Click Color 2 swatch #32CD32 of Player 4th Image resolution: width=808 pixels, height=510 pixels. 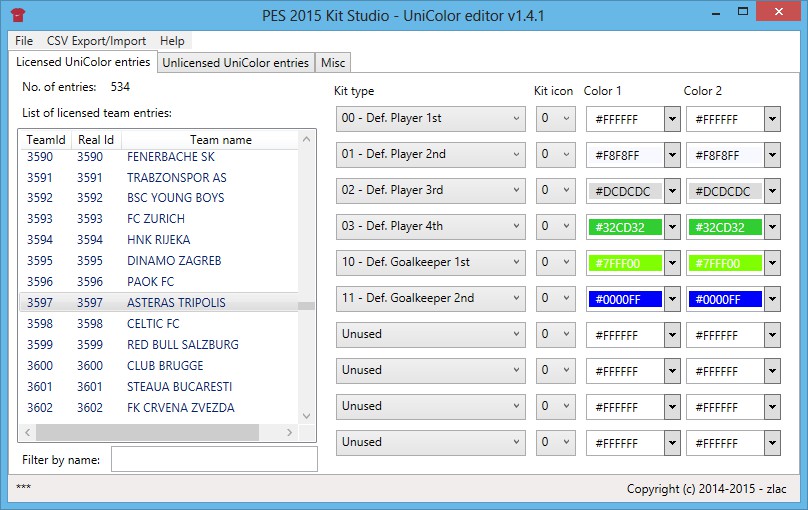[725, 228]
